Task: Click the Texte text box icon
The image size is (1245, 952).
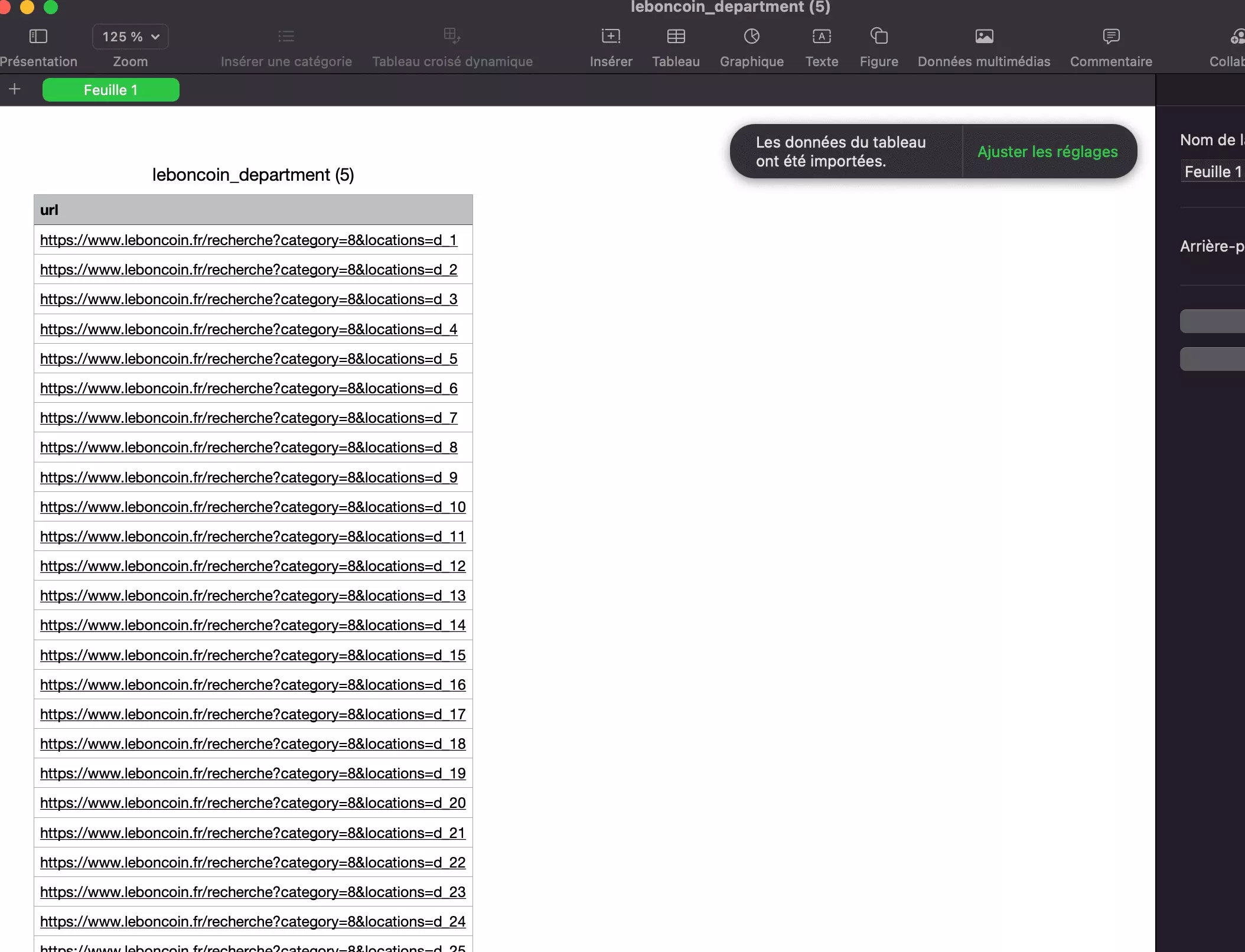Action: coord(822,37)
